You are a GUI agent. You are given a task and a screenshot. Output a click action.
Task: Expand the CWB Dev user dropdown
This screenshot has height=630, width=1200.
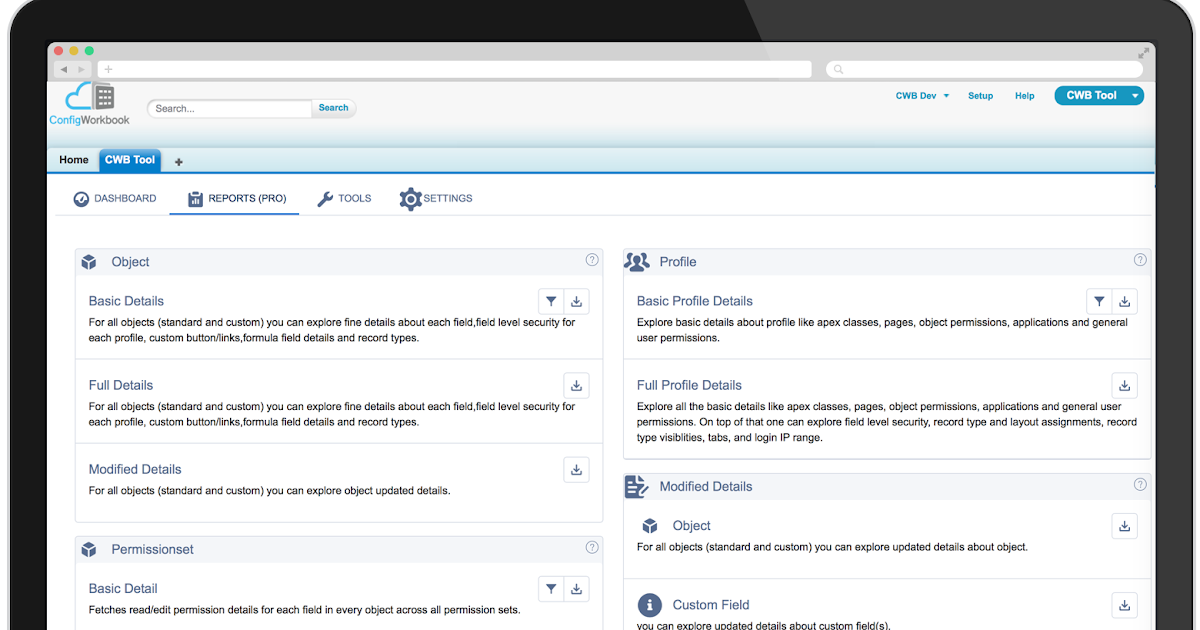(922, 96)
